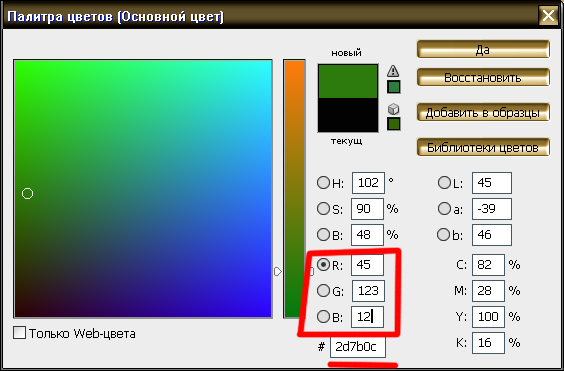564x371 pixels.
Task: Click the web-safe color cube icon
Action: (x=394, y=109)
